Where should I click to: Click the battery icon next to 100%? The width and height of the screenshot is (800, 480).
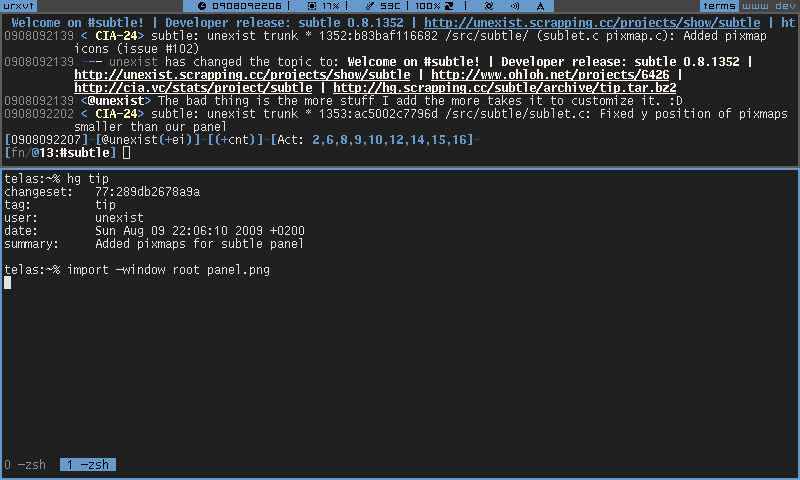tap(449, 6)
